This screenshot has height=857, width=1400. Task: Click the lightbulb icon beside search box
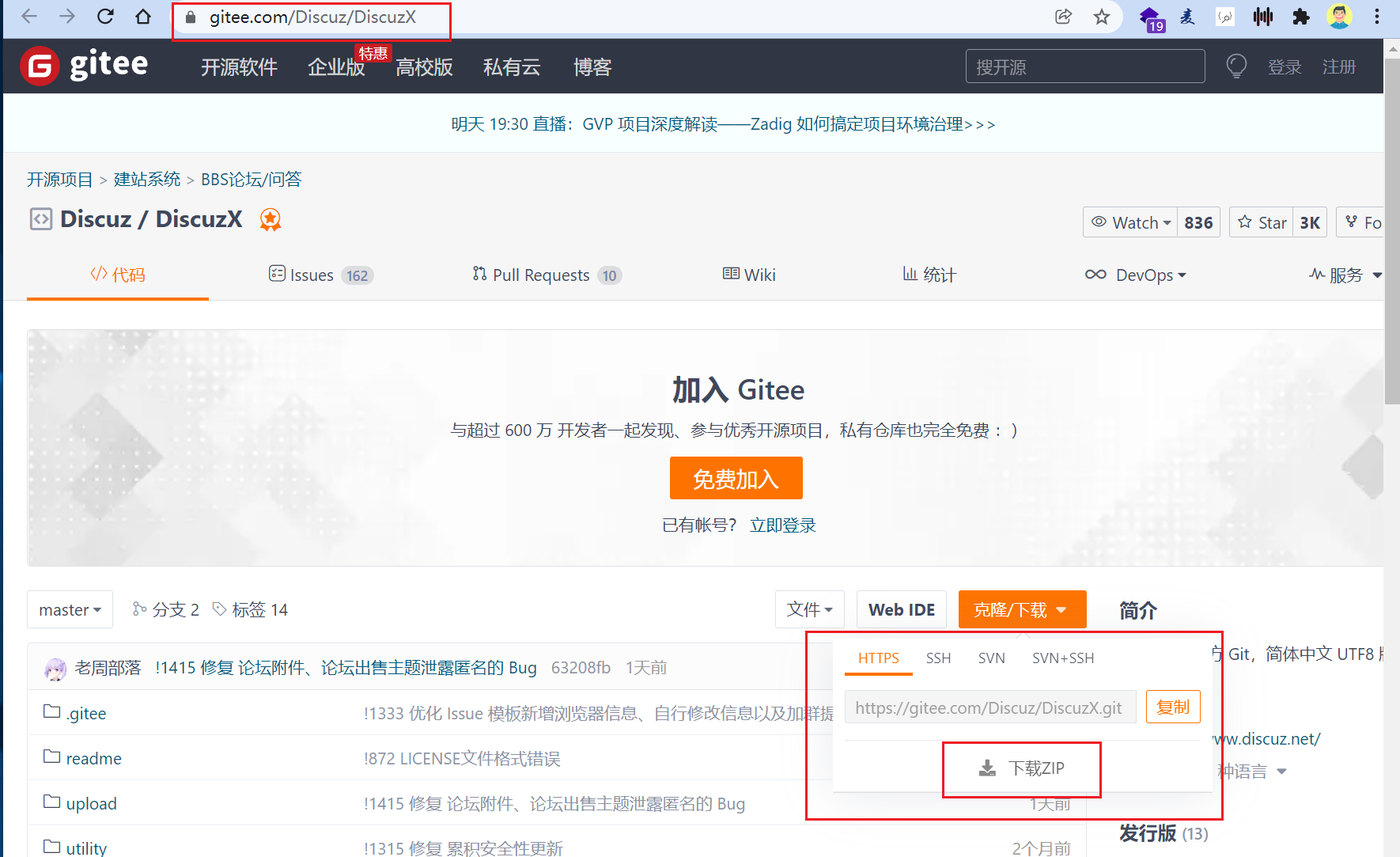pyautogui.click(x=1235, y=66)
